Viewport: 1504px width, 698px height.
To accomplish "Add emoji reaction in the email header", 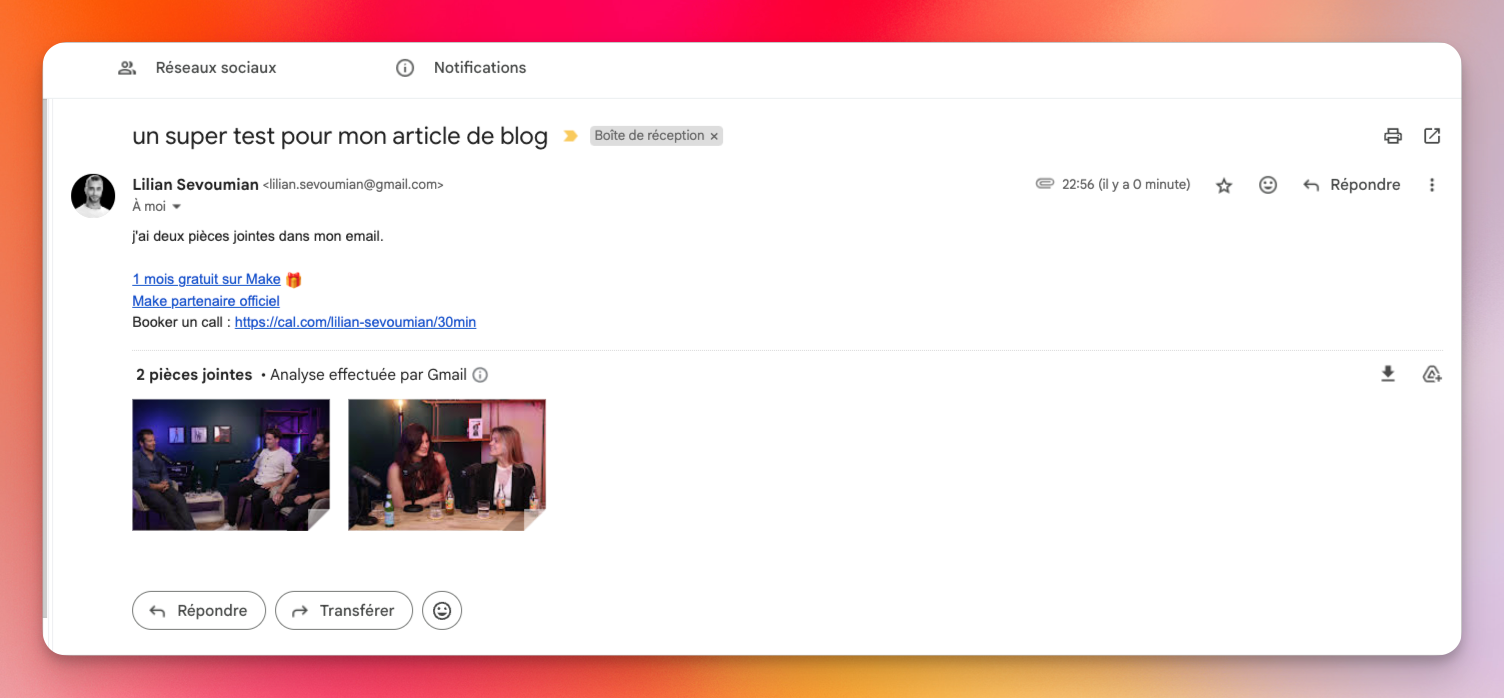I will click(x=1267, y=185).
